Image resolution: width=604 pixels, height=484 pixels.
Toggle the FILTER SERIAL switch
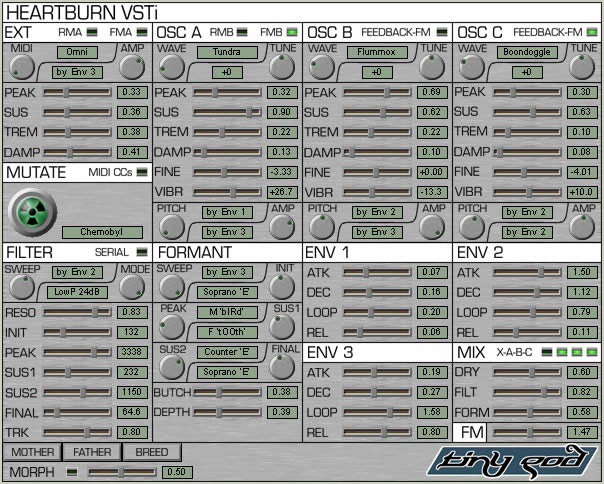click(x=142, y=252)
